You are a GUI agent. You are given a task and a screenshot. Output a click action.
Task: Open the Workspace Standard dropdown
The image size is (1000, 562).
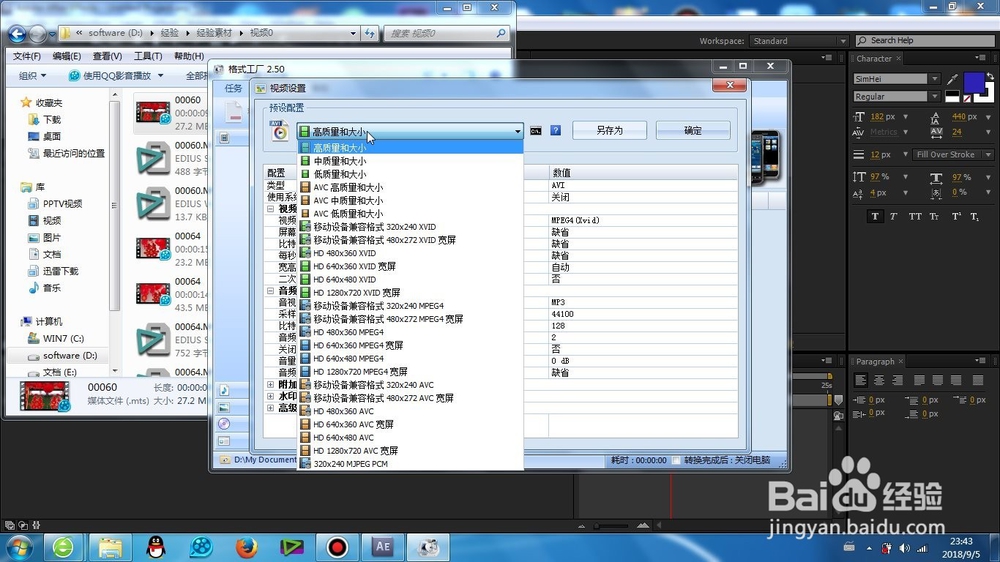(x=798, y=41)
